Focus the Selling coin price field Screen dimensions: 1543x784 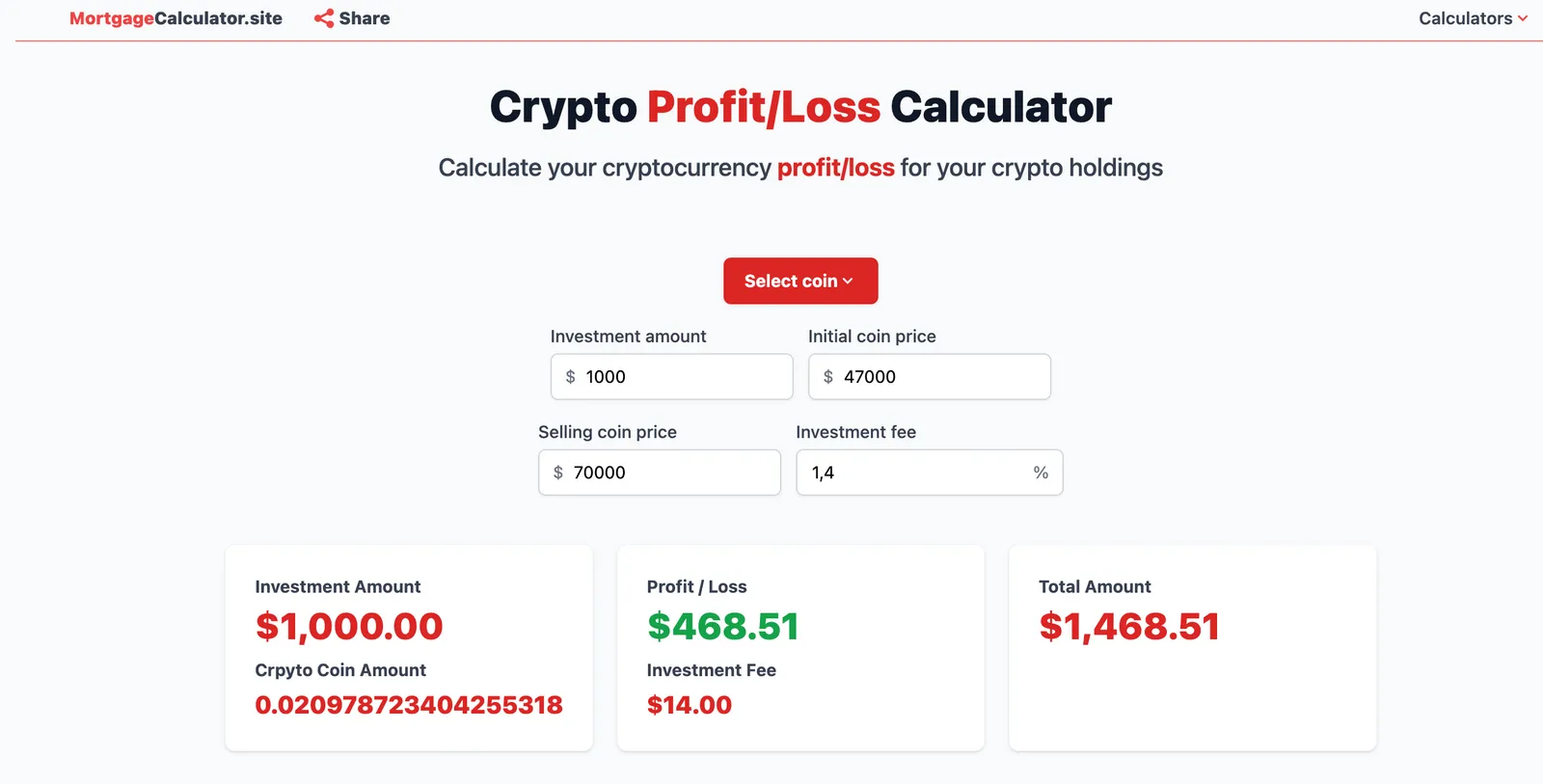coord(660,473)
